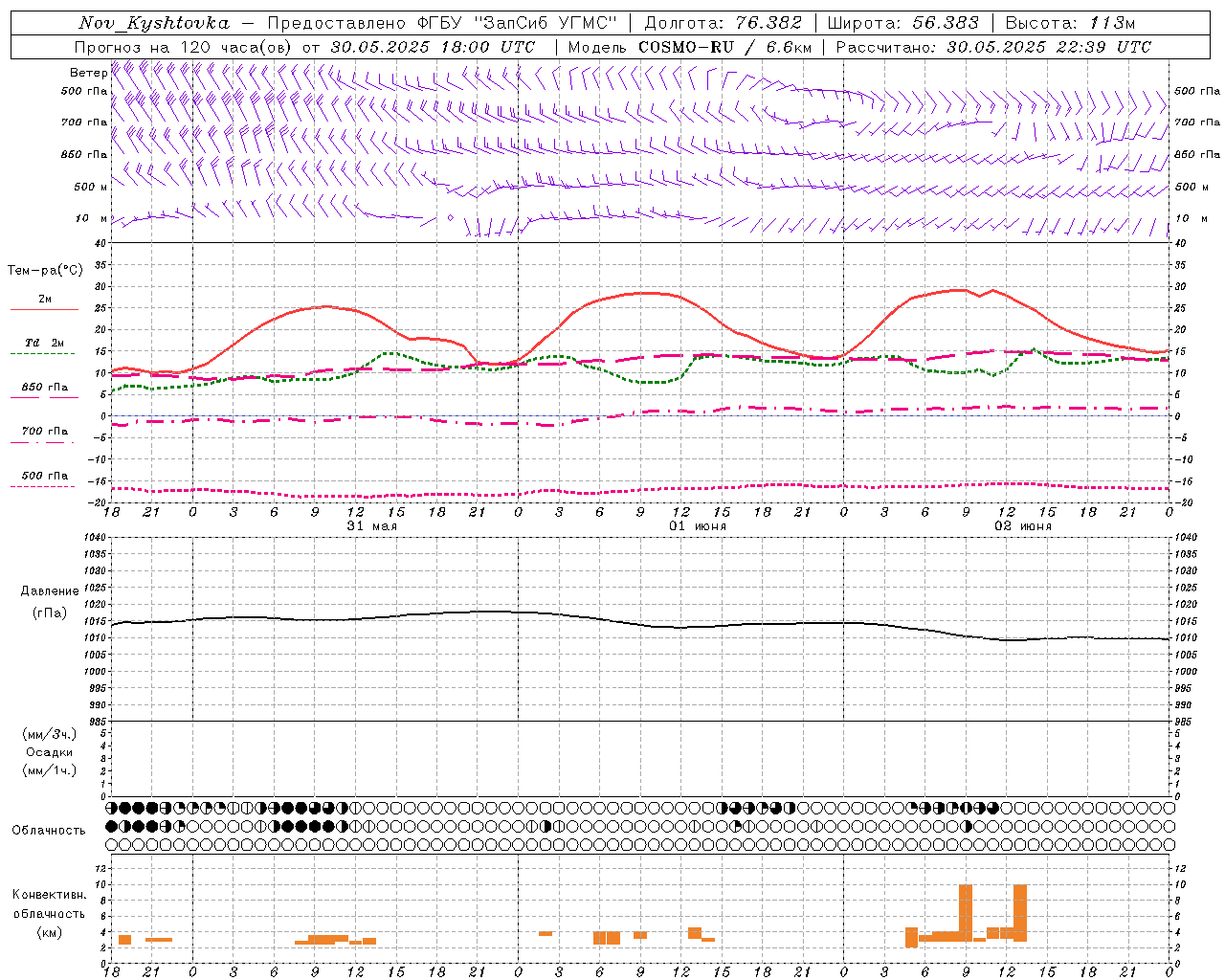Click the '700 гПа' temperature legend entry
Viewport: 1225px width, 980px height.
click(x=45, y=432)
